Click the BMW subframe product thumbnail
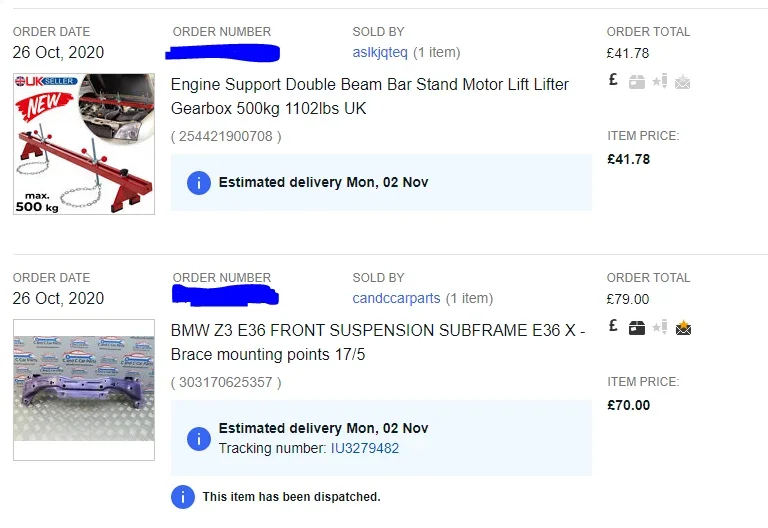 pyautogui.click(x=84, y=390)
